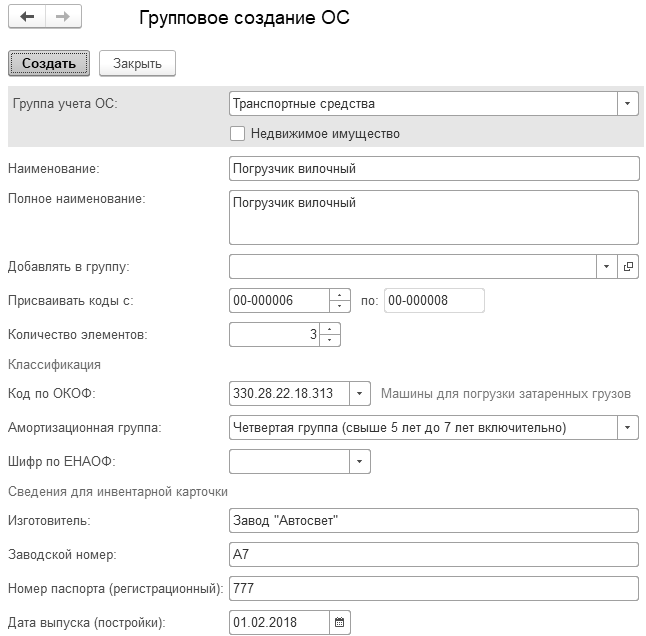
Task: Expand Амортизационная группа dropdown
Action: (627, 427)
